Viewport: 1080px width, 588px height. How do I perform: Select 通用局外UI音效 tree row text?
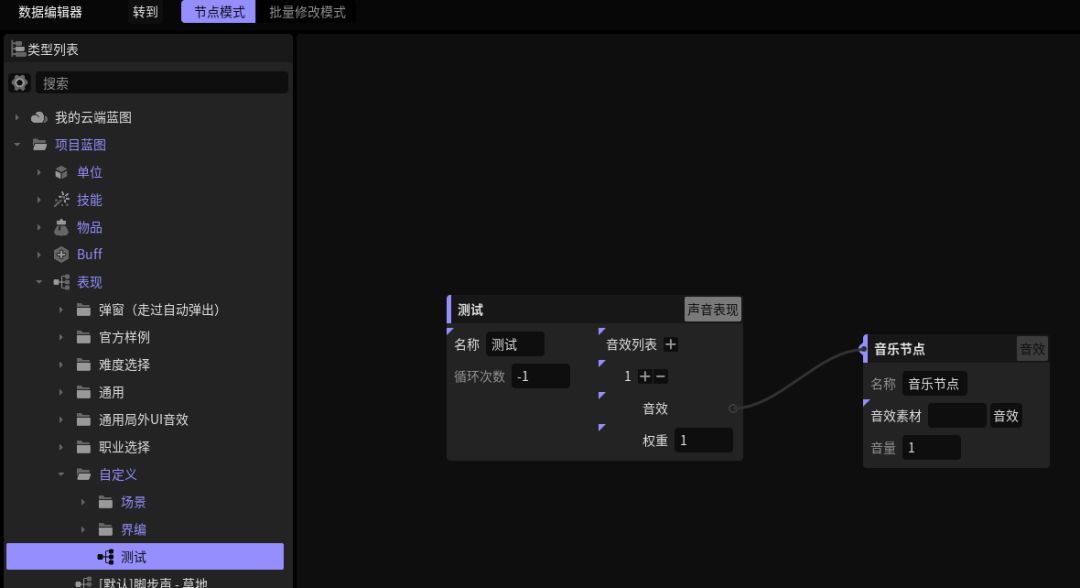(143, 419)
